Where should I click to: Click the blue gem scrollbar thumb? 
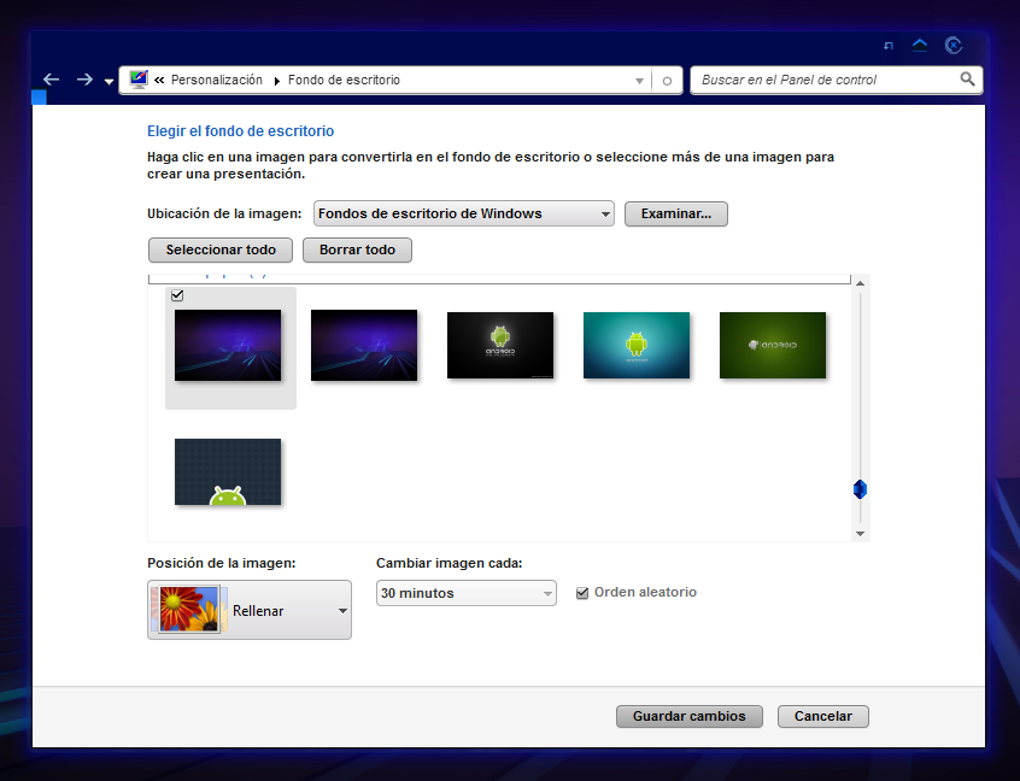(860, 489)
